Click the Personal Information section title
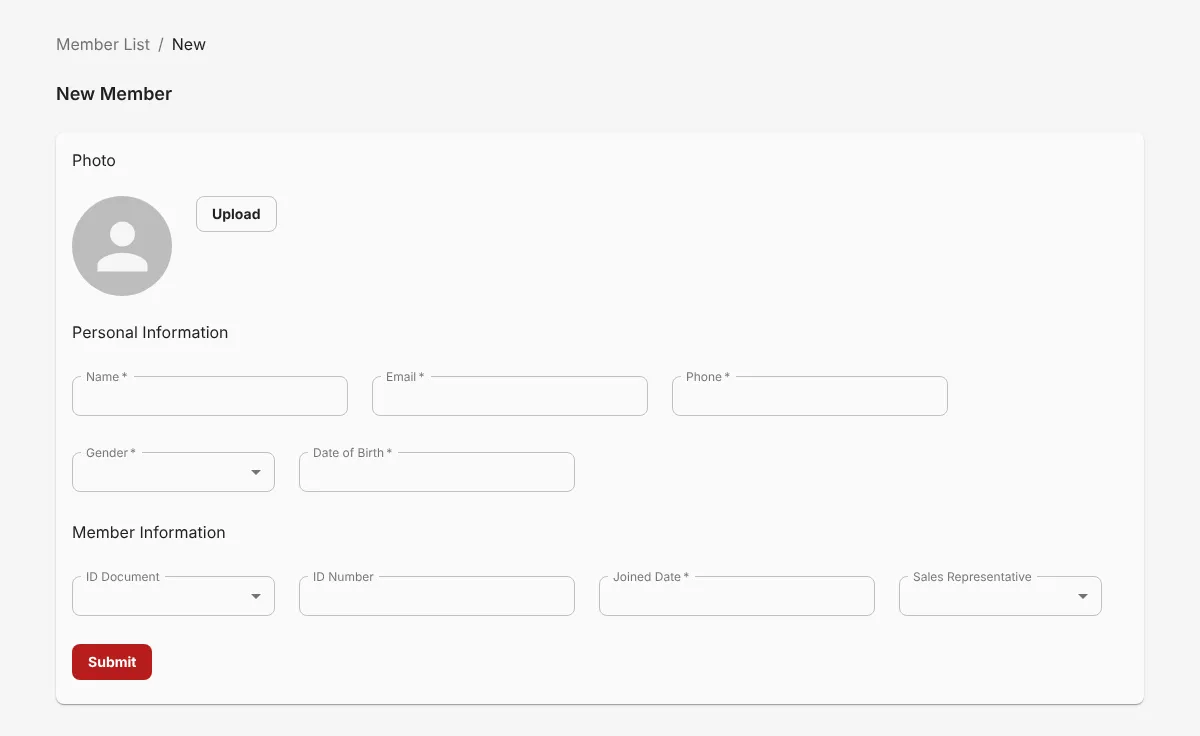The width and height of the screenshot is (1200, 736). 150,332
